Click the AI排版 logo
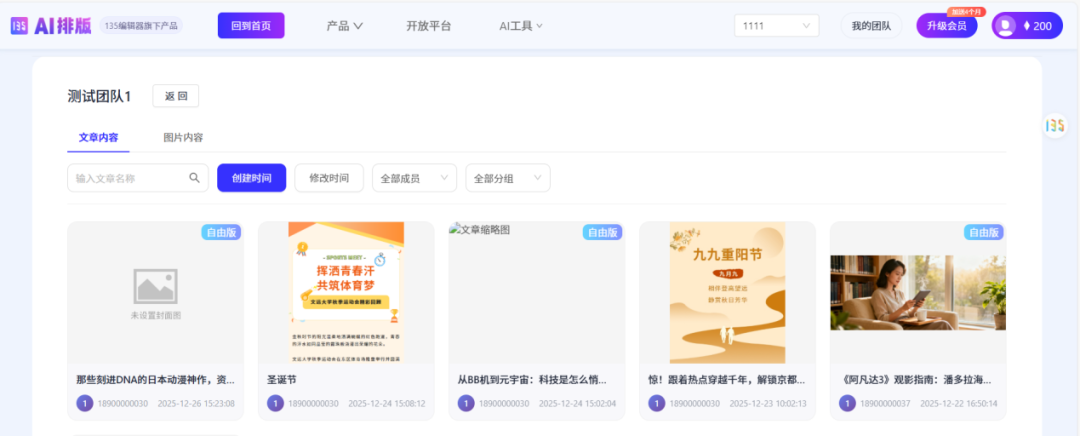Viewport: 1080px width, 436px height. click(x=52, y=26)
